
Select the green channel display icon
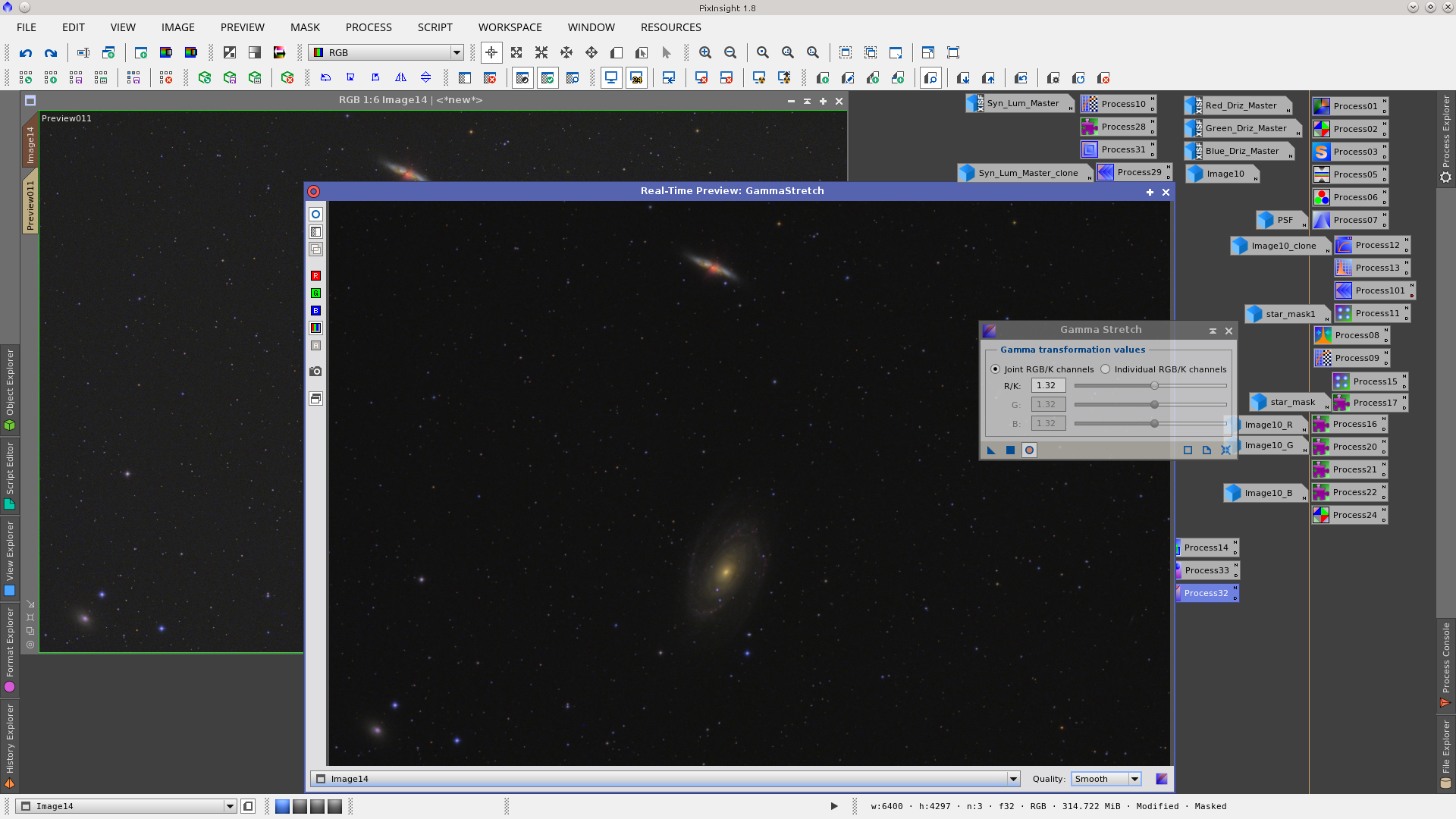[x=315, y=293]
